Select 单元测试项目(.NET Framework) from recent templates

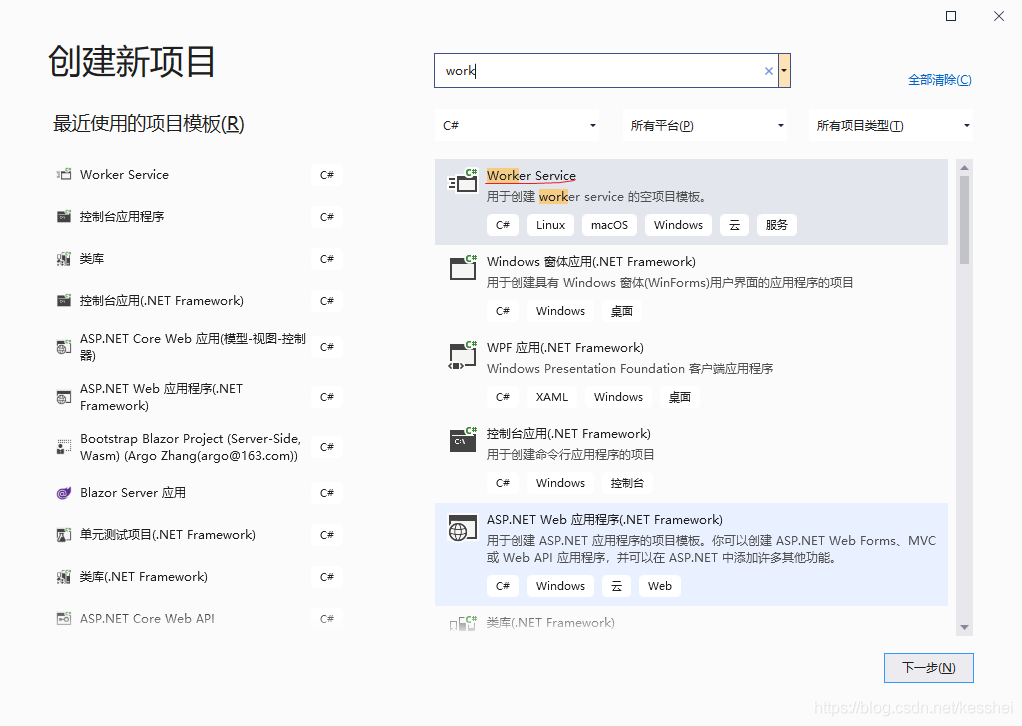(x=198, y=535)
